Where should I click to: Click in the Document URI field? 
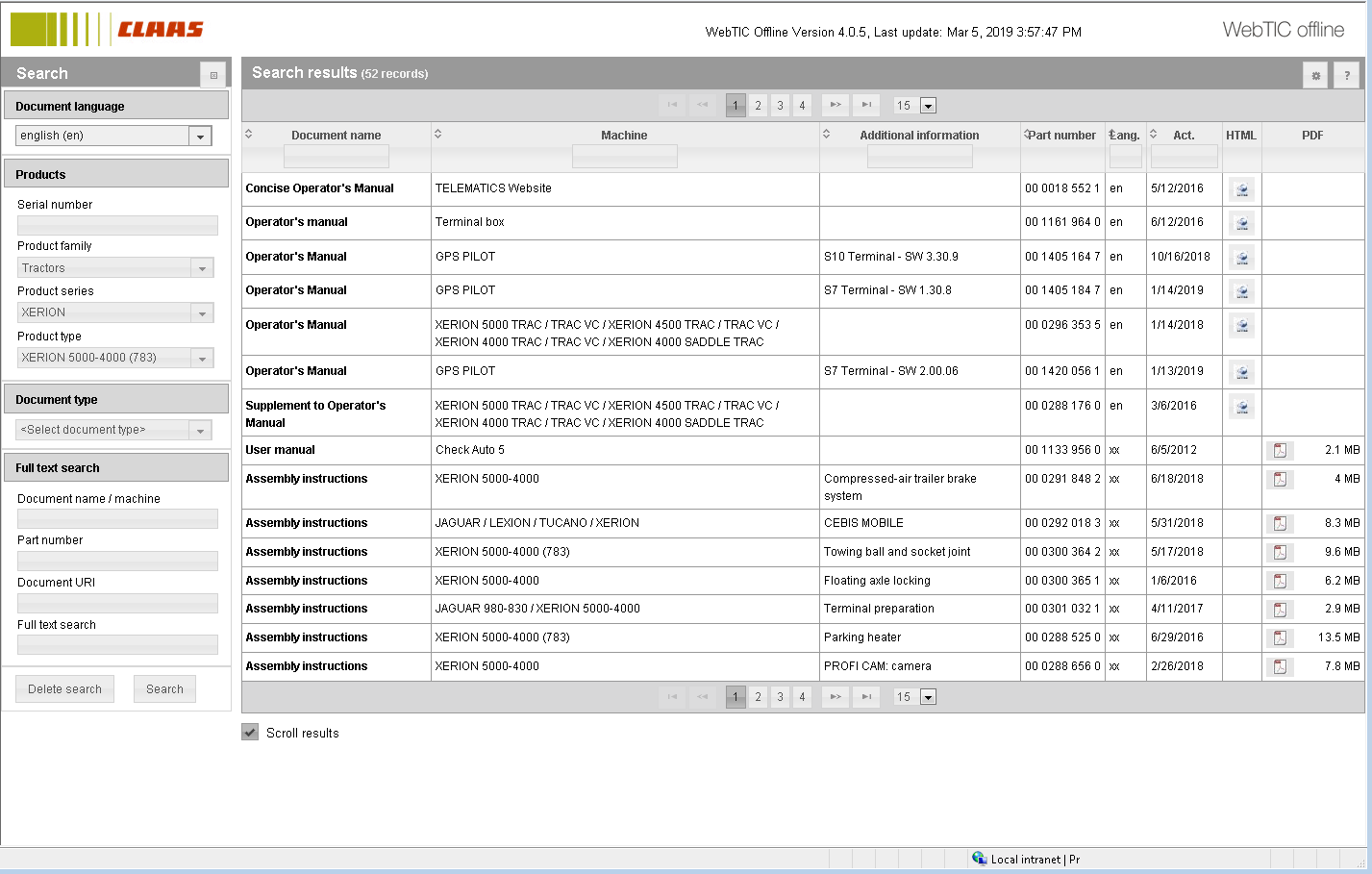[117, 603]
